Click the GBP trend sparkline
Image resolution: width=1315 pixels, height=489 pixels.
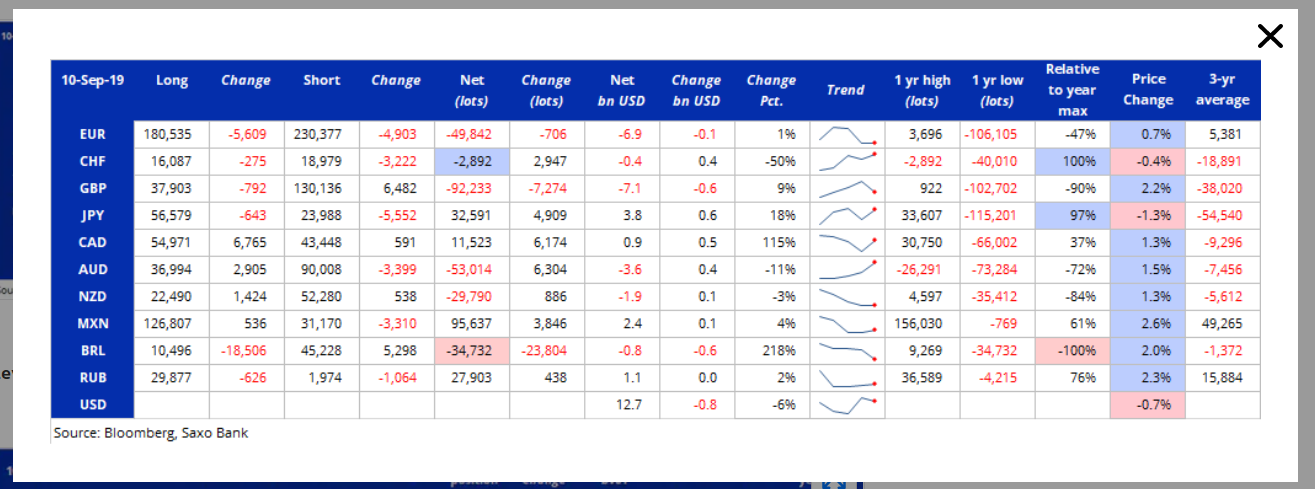coord(846,188)
